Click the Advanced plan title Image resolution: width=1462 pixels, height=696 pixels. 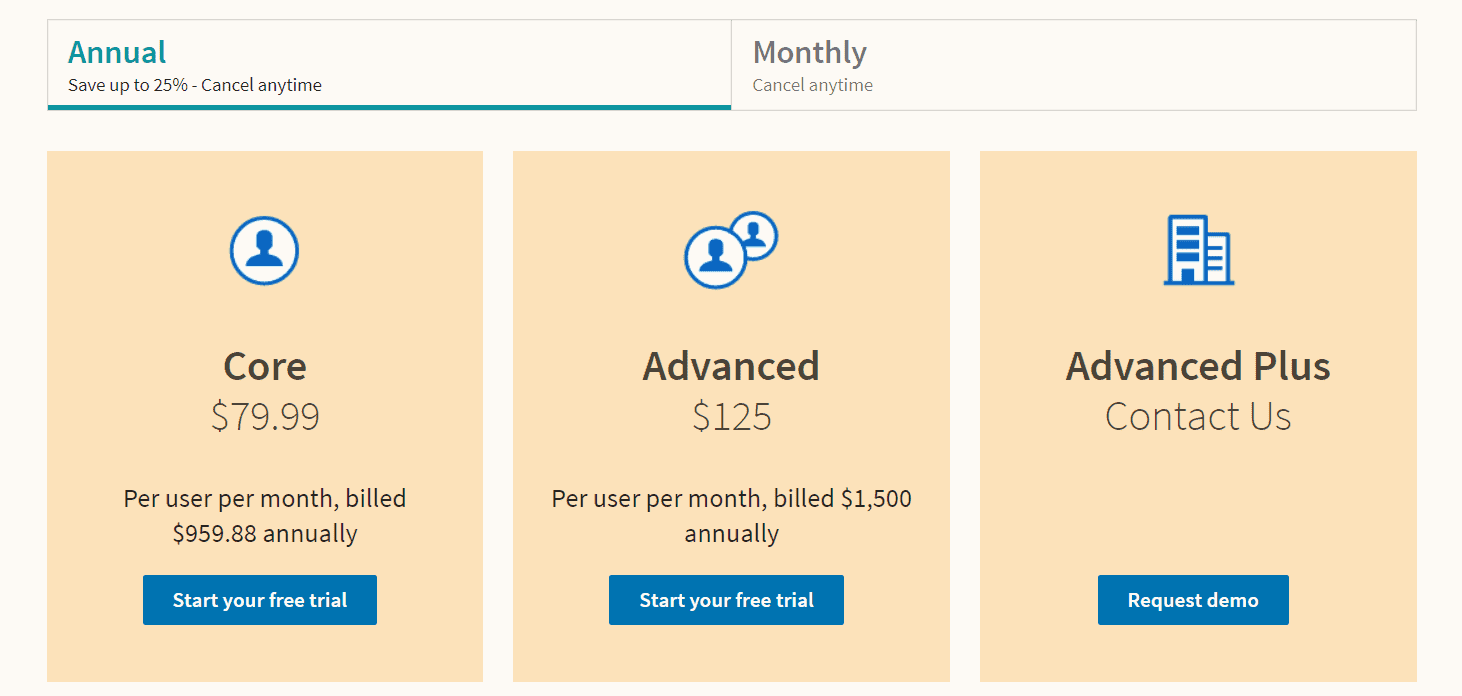(x=731, y=366)
